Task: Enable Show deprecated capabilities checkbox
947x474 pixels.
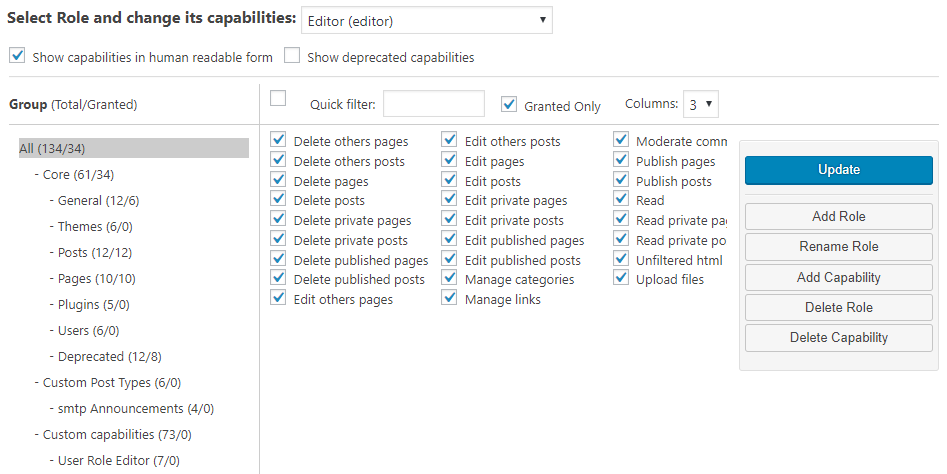Action: coord(292,56)
